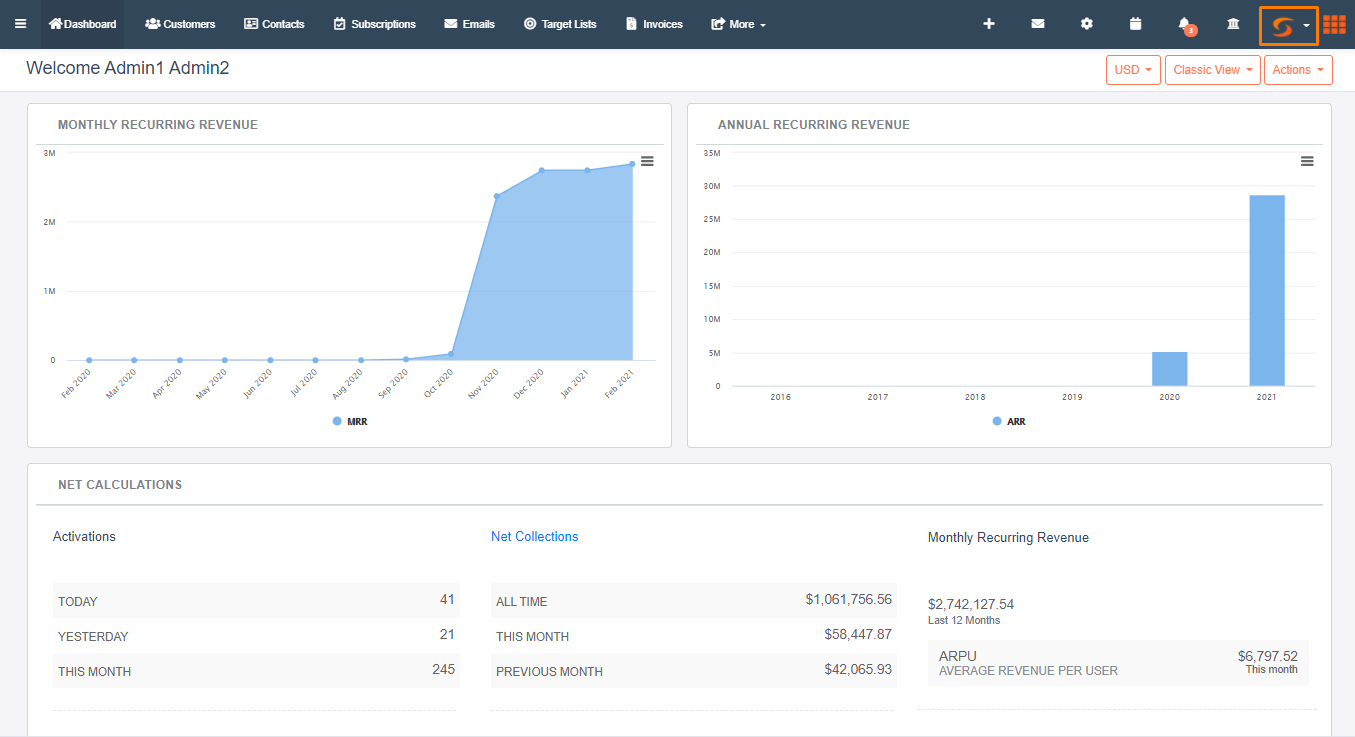
Task: Expand the More navigation dropdown
Action: point(738,24)
